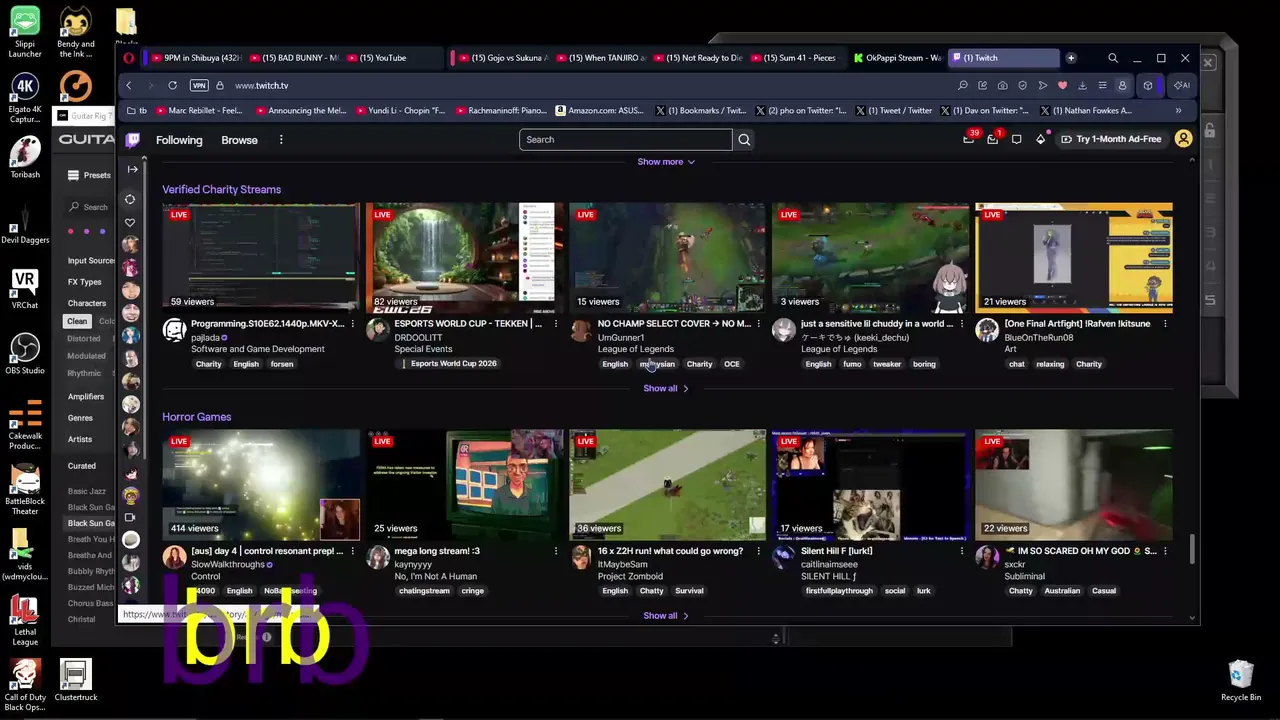Select the 'OCE' tag
Screen dimensions: 1280x720
pos(731,364)
